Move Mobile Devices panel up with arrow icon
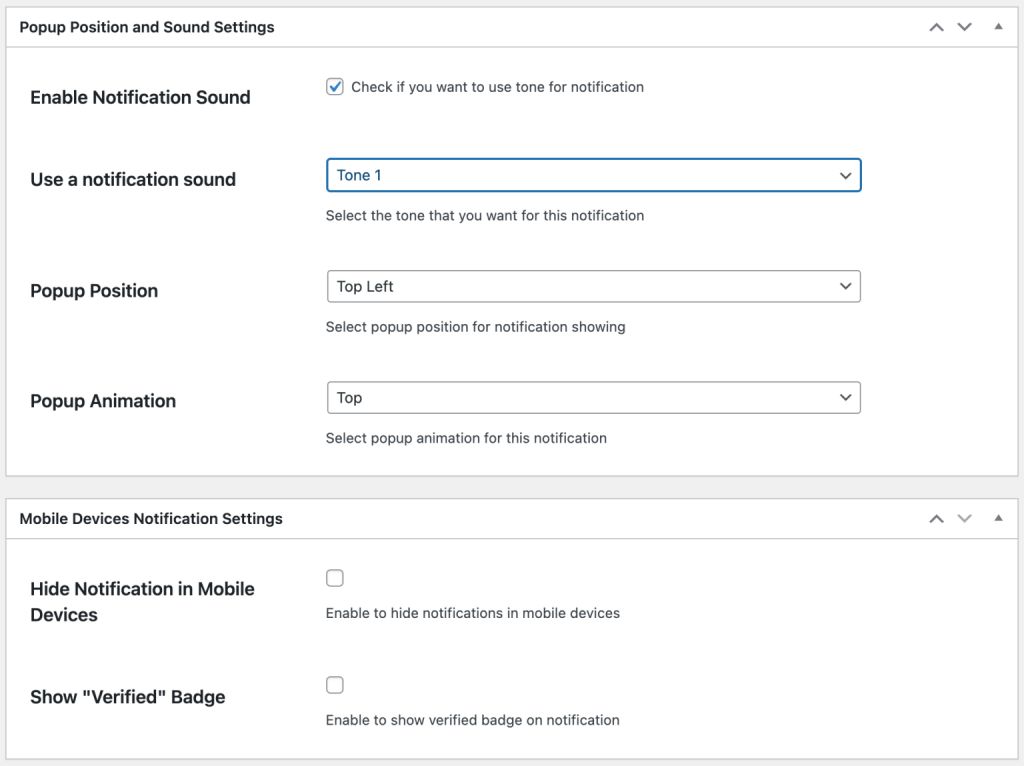The width and height of the screenshot is (1024, 766). click(936, 518)
